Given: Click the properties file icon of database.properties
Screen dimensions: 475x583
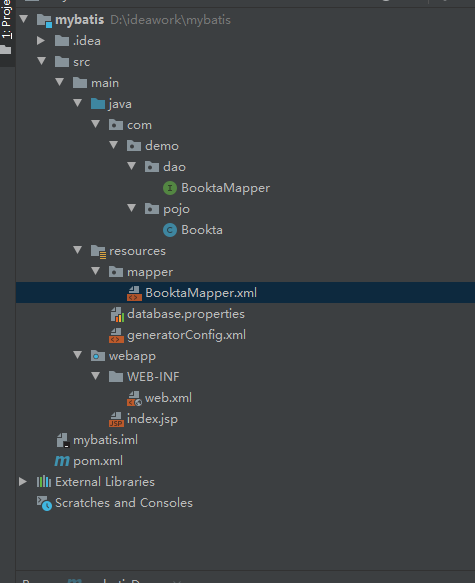Looking at the screenshot, I should [x=117, y=315].
